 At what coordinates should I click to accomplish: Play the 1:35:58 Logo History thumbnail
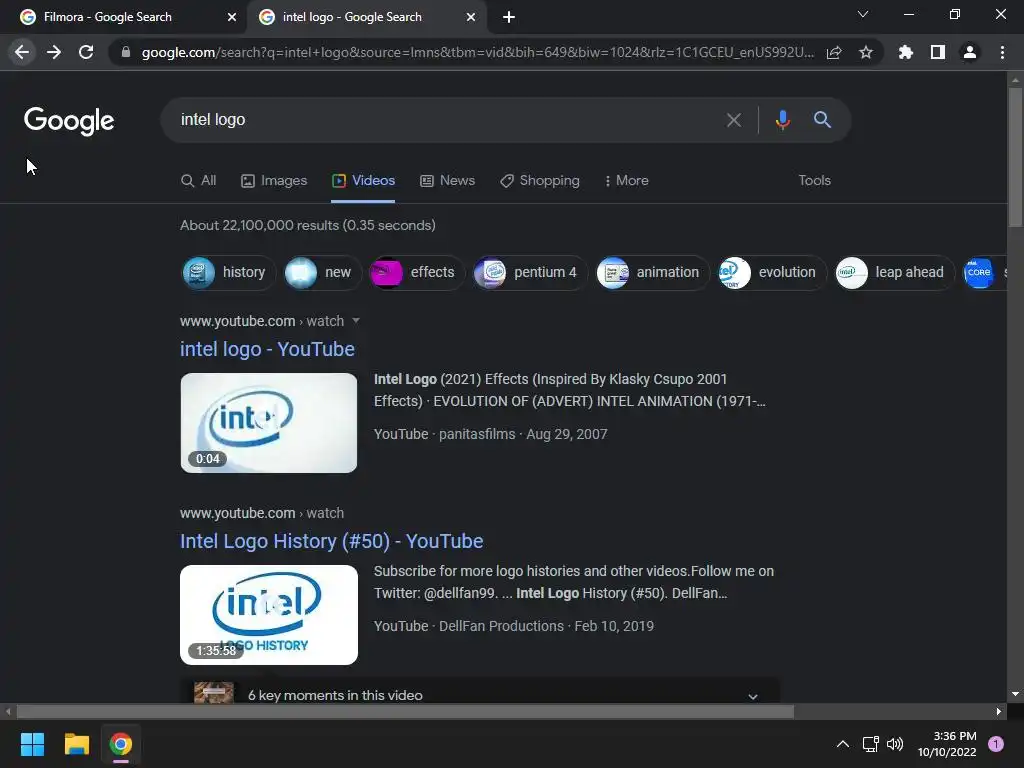point(268,615)
